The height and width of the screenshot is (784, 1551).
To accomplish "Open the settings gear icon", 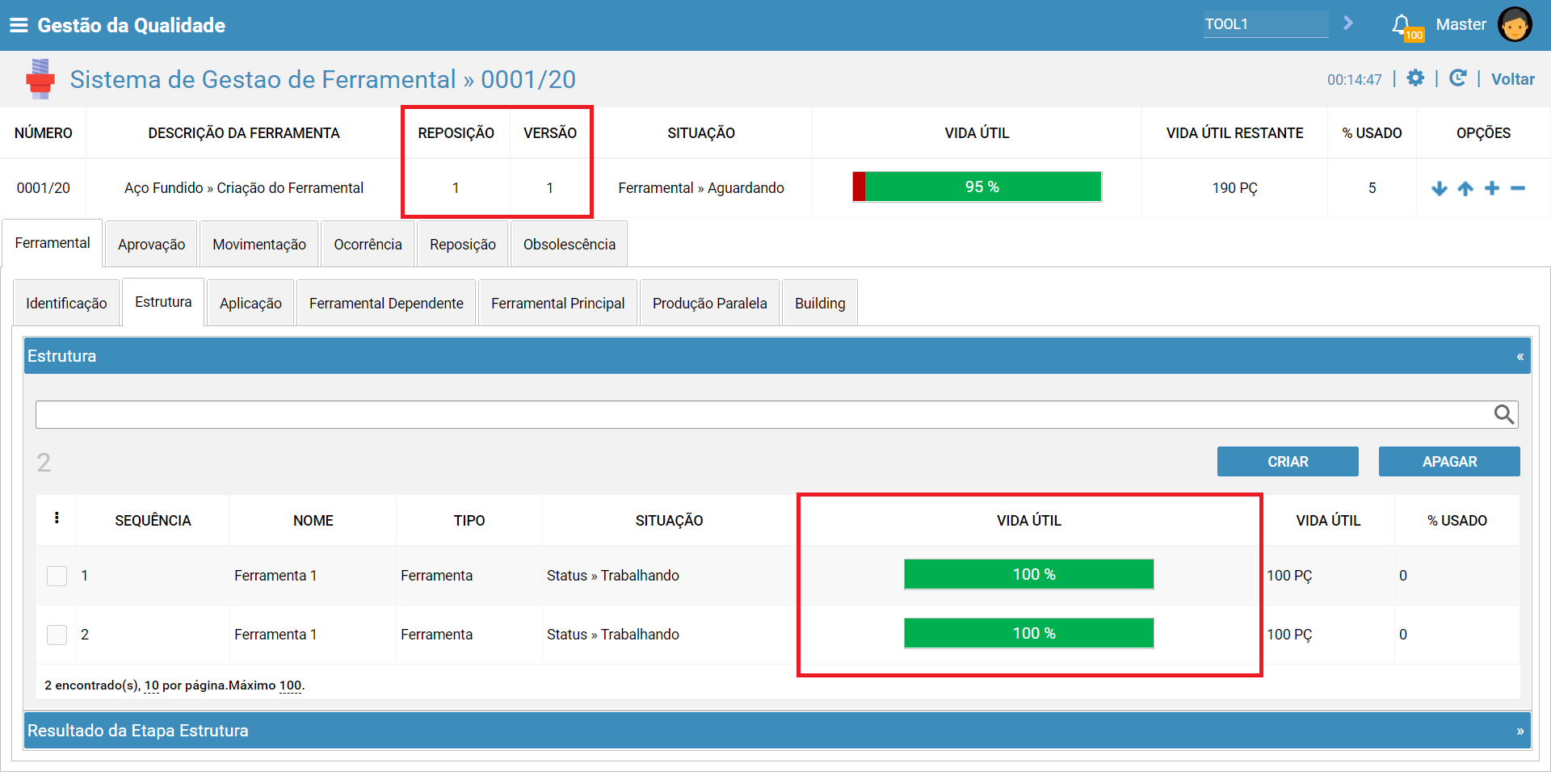I will tap(1415, 78).
